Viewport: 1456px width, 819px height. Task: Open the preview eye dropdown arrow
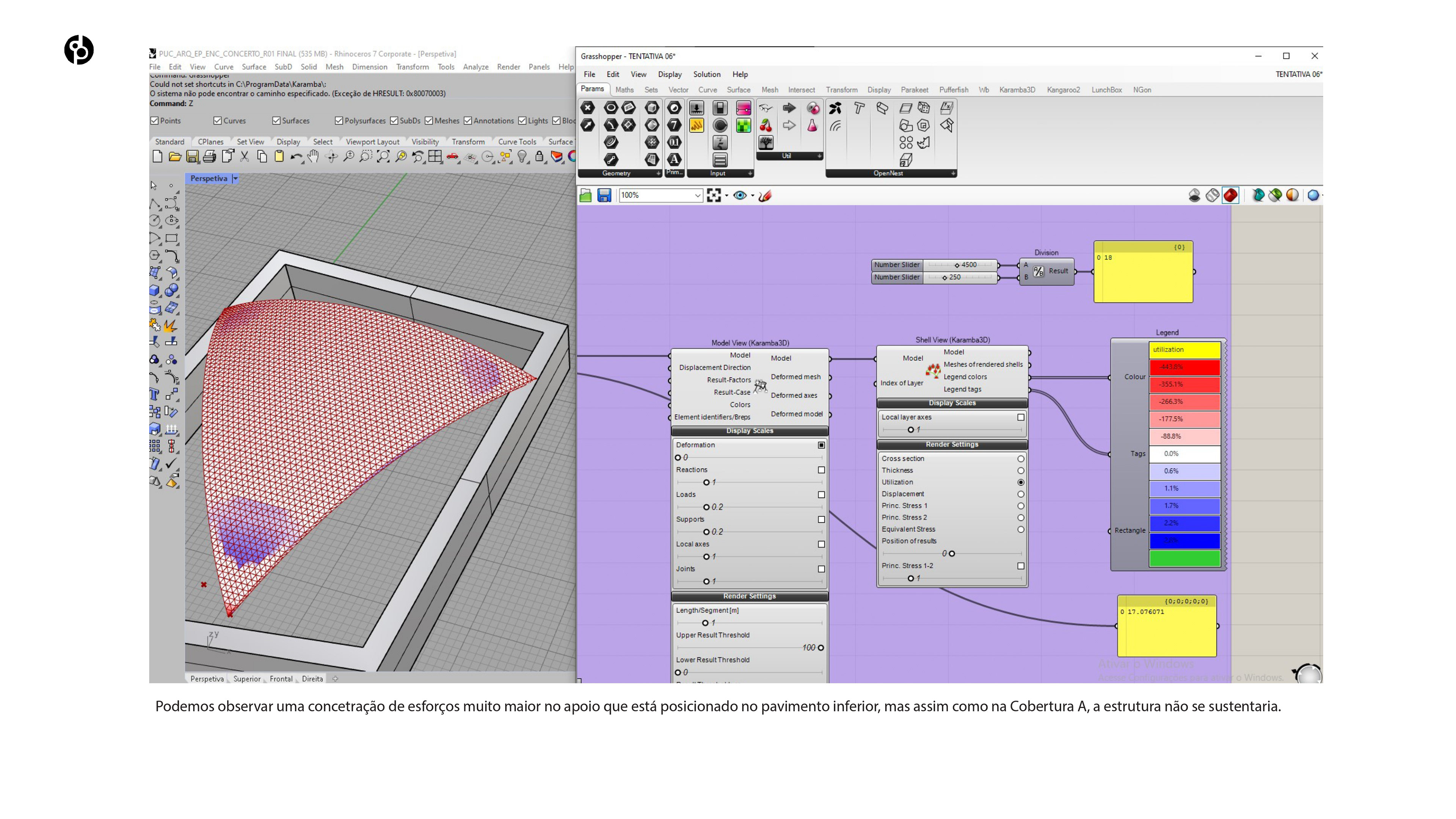[x=752, y=196]
